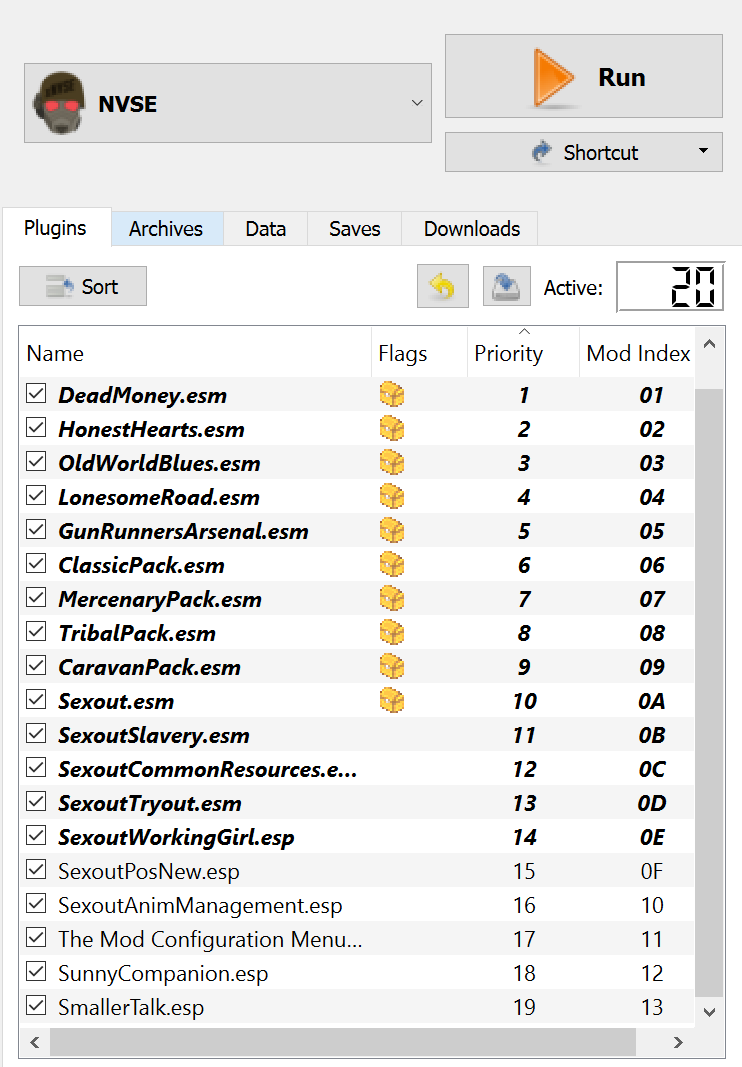Viewport: 742px width, 1067px height.
Task: Open the Data tab
Action: [265, 229]
